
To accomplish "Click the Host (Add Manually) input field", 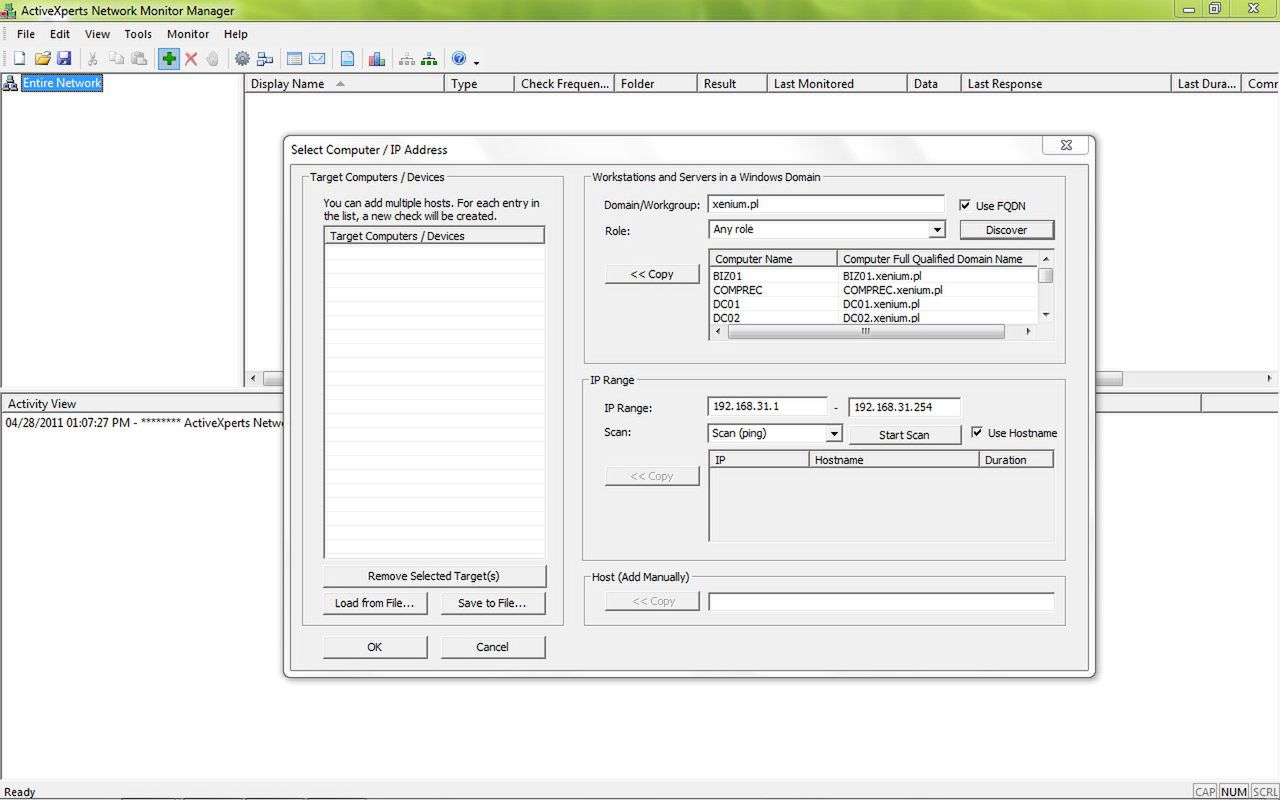I will [x=881, y=602].
